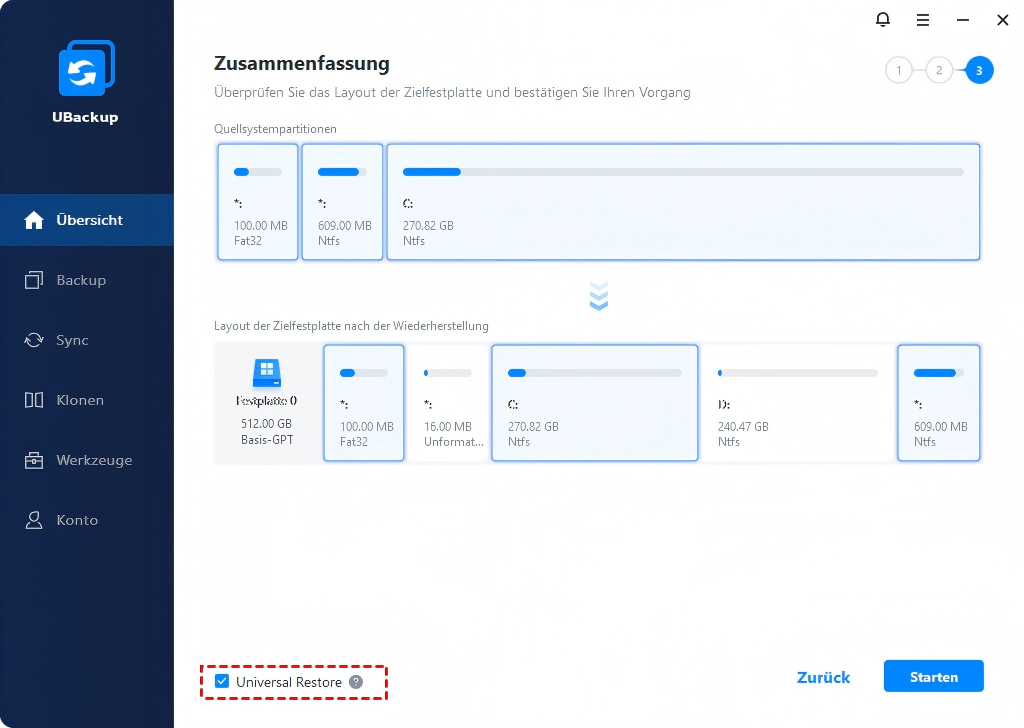Jump to wizard step 2

tap(939, 70)
